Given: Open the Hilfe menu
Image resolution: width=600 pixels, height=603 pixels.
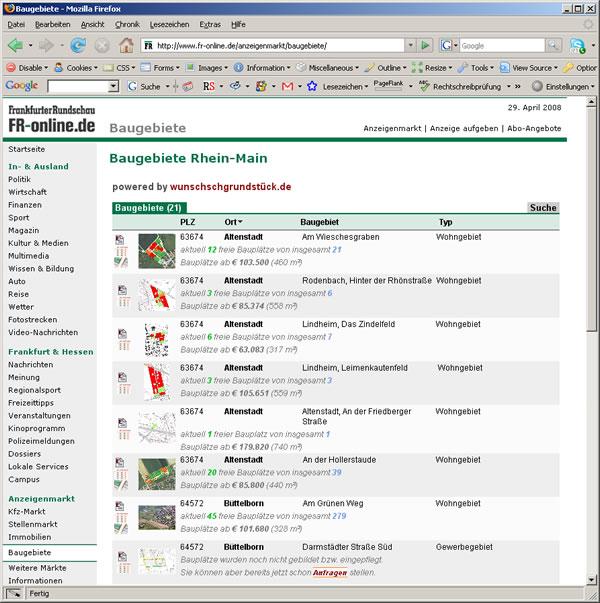Looking at the screenshot, I should click(238, 25).
